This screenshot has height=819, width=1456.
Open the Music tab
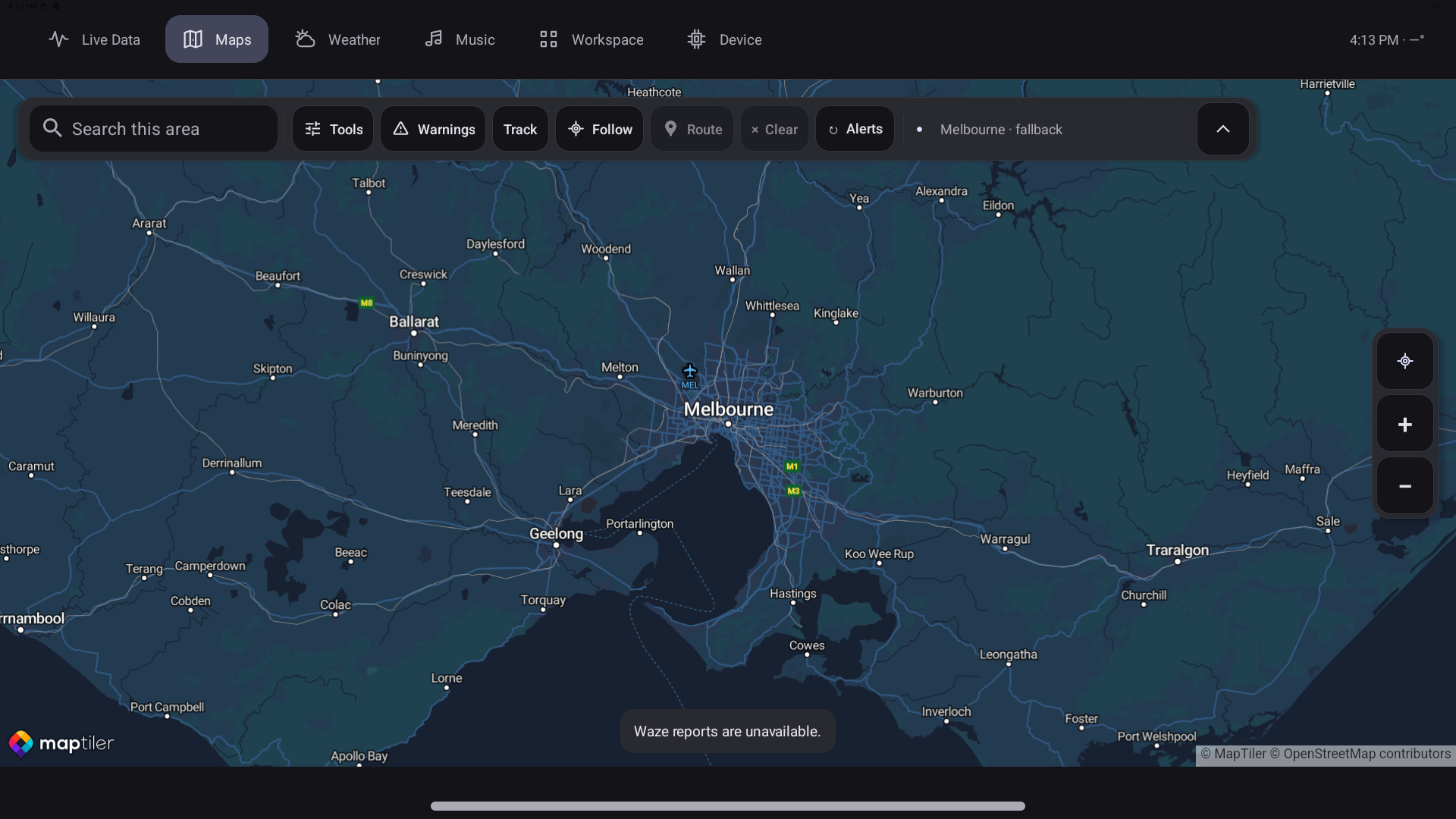[460, 39]
